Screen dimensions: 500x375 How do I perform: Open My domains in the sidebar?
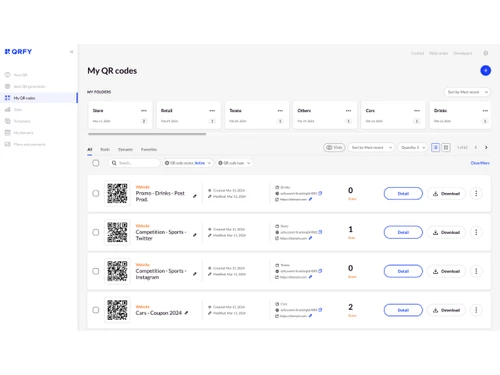point(19,133)
